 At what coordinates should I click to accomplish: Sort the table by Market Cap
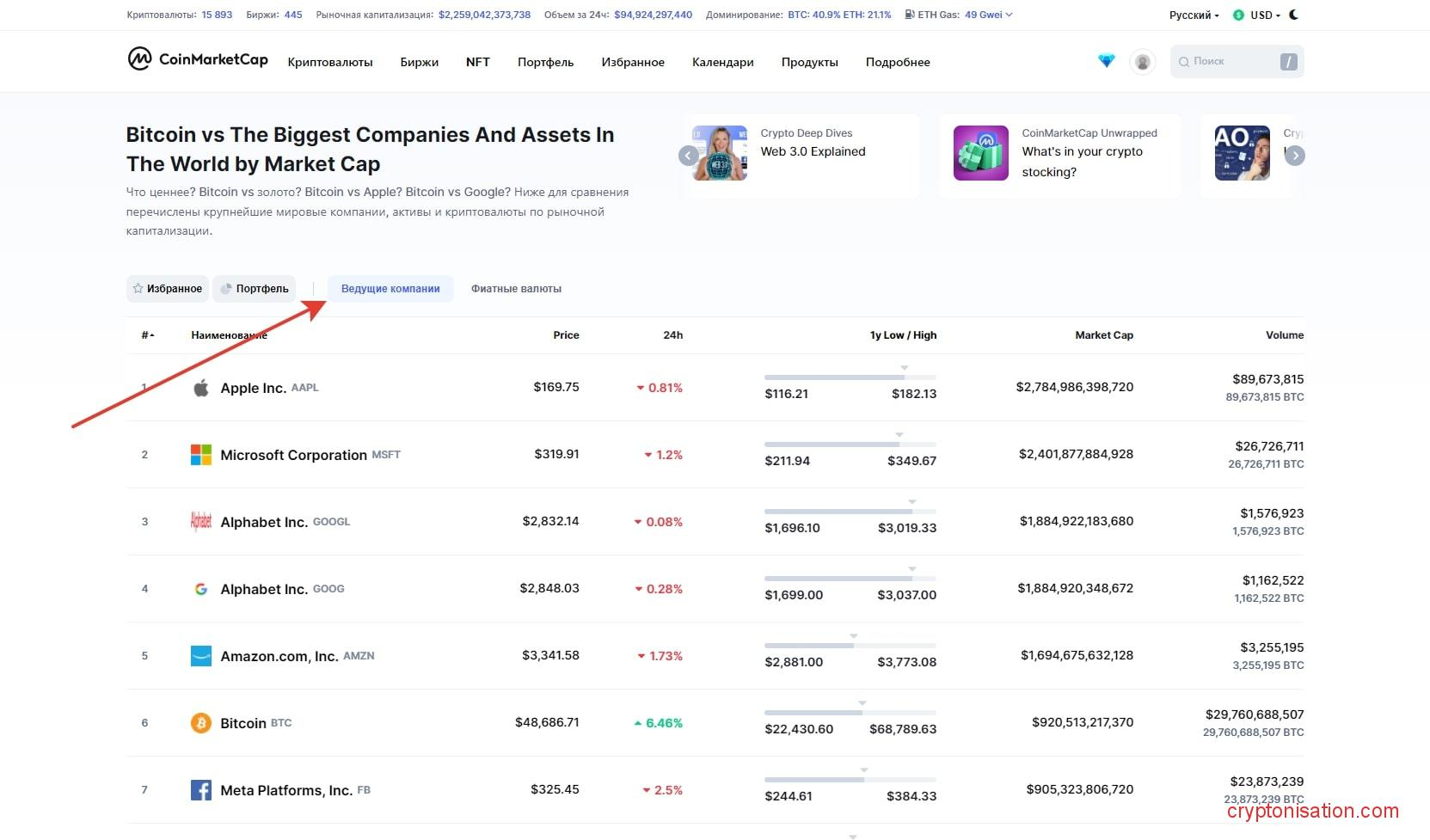coord(1103,335)
